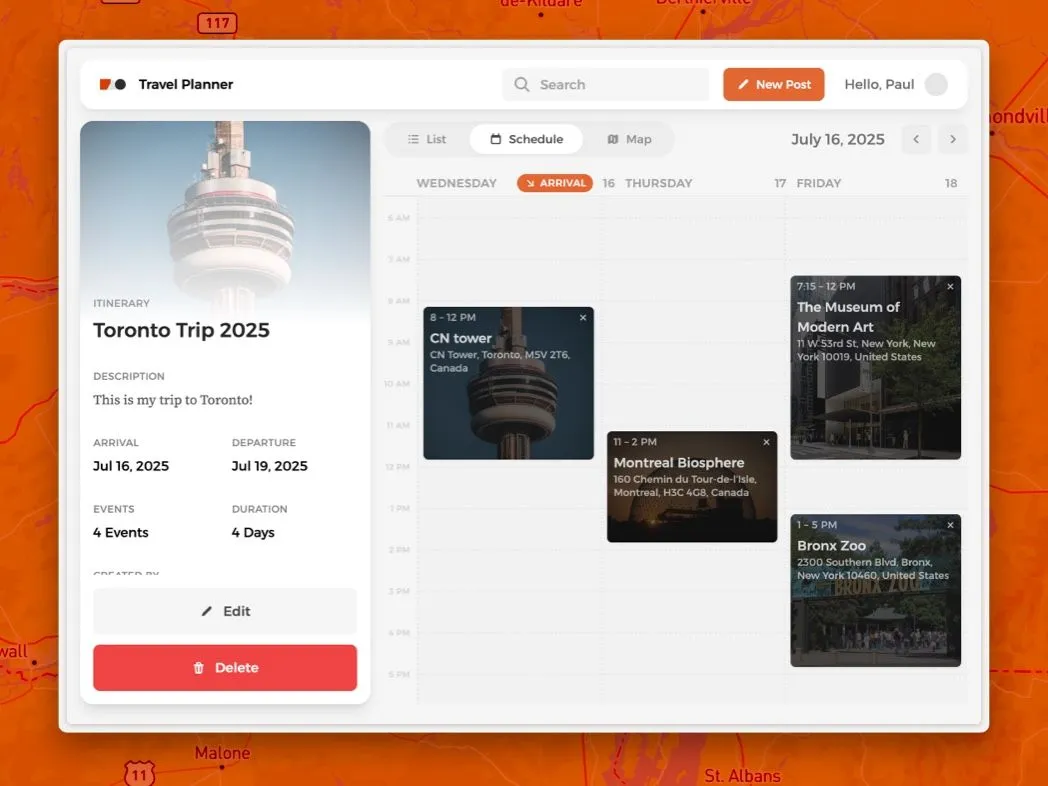The width and height of the screenshot is (1048, 786).
Task: Select the Schedule view tab
Action: 526,139
